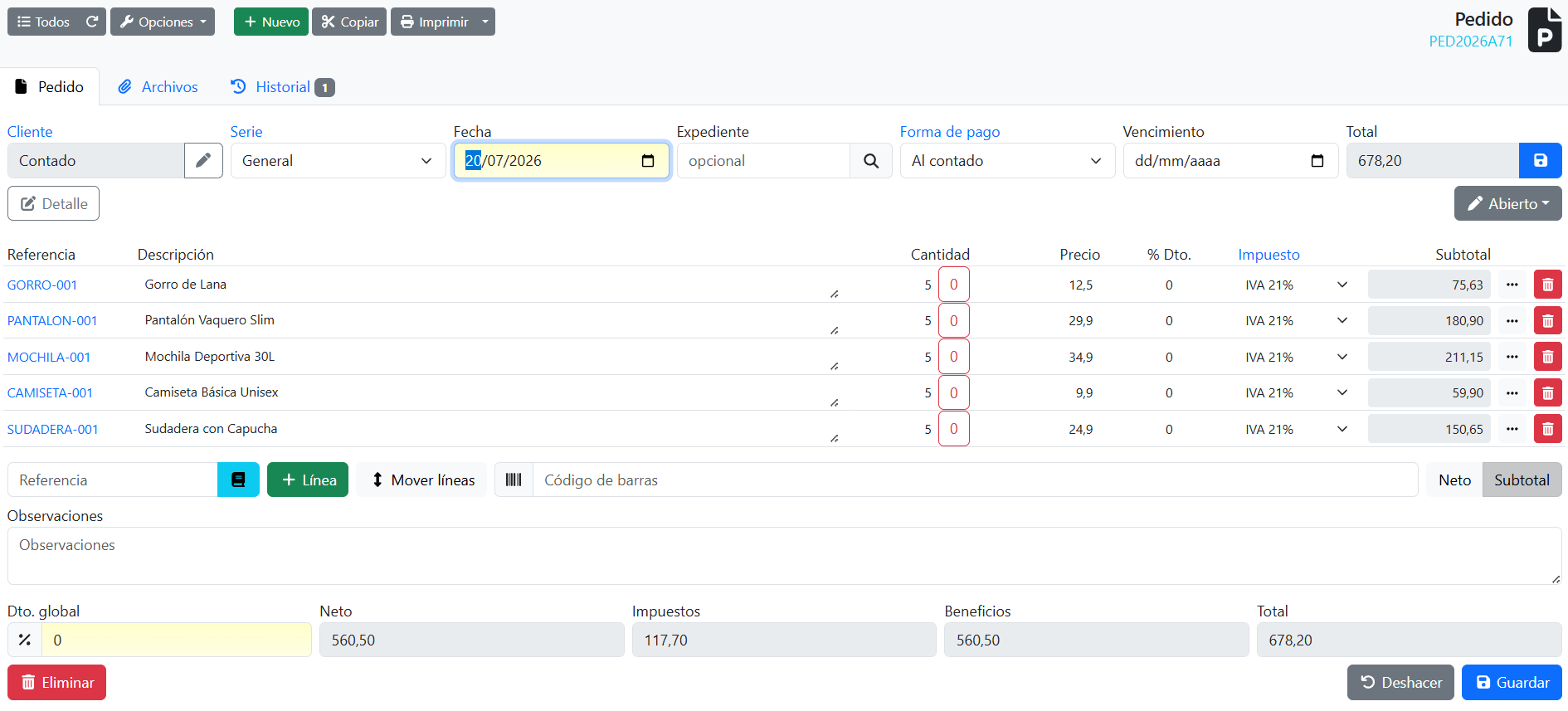Click the Observaciones text area

tap(784, 556)
